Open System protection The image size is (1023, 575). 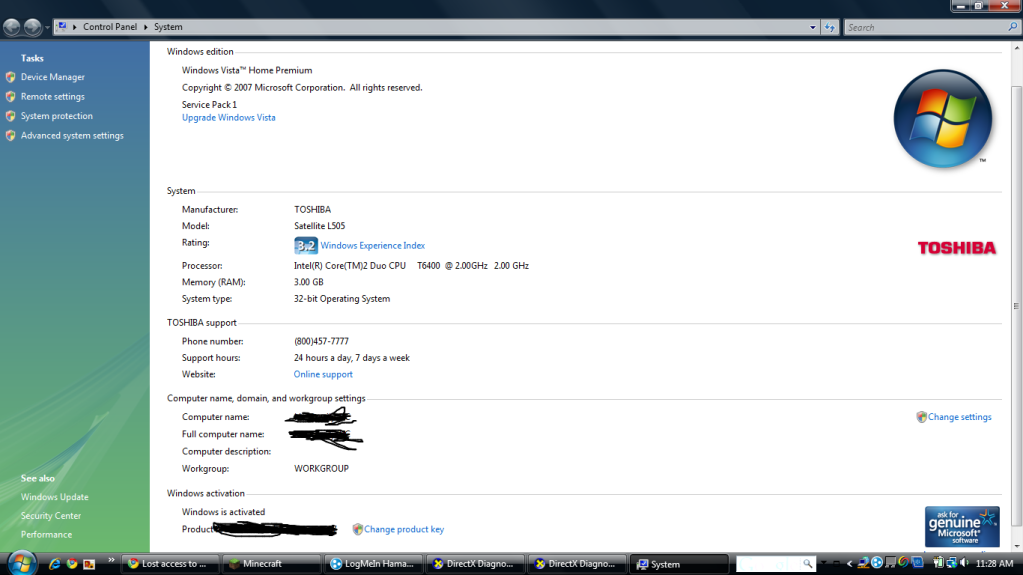pos(56,116)
